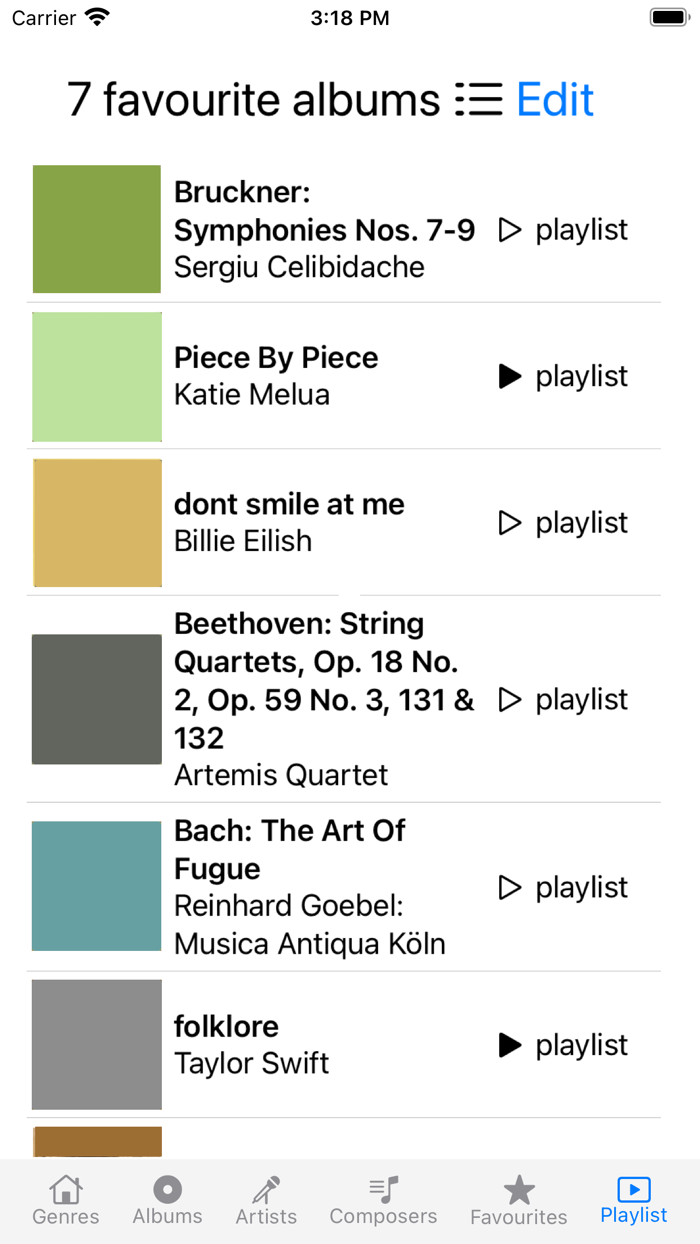The image size is (700, 1244).
Task: Tap the play triangle next to folklore
Action: tap(510, 1044)
